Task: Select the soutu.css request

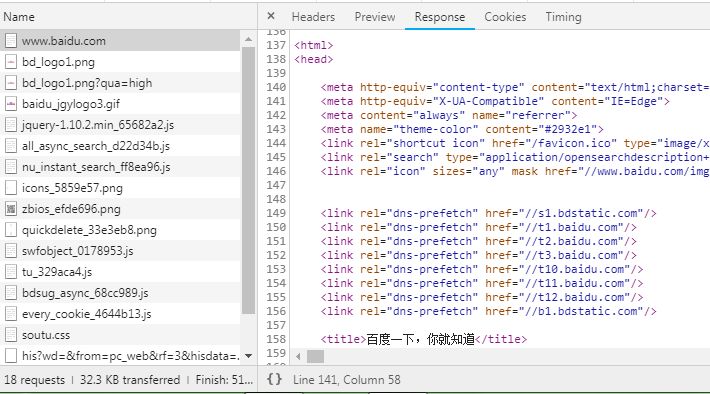Action: [120, 335]
